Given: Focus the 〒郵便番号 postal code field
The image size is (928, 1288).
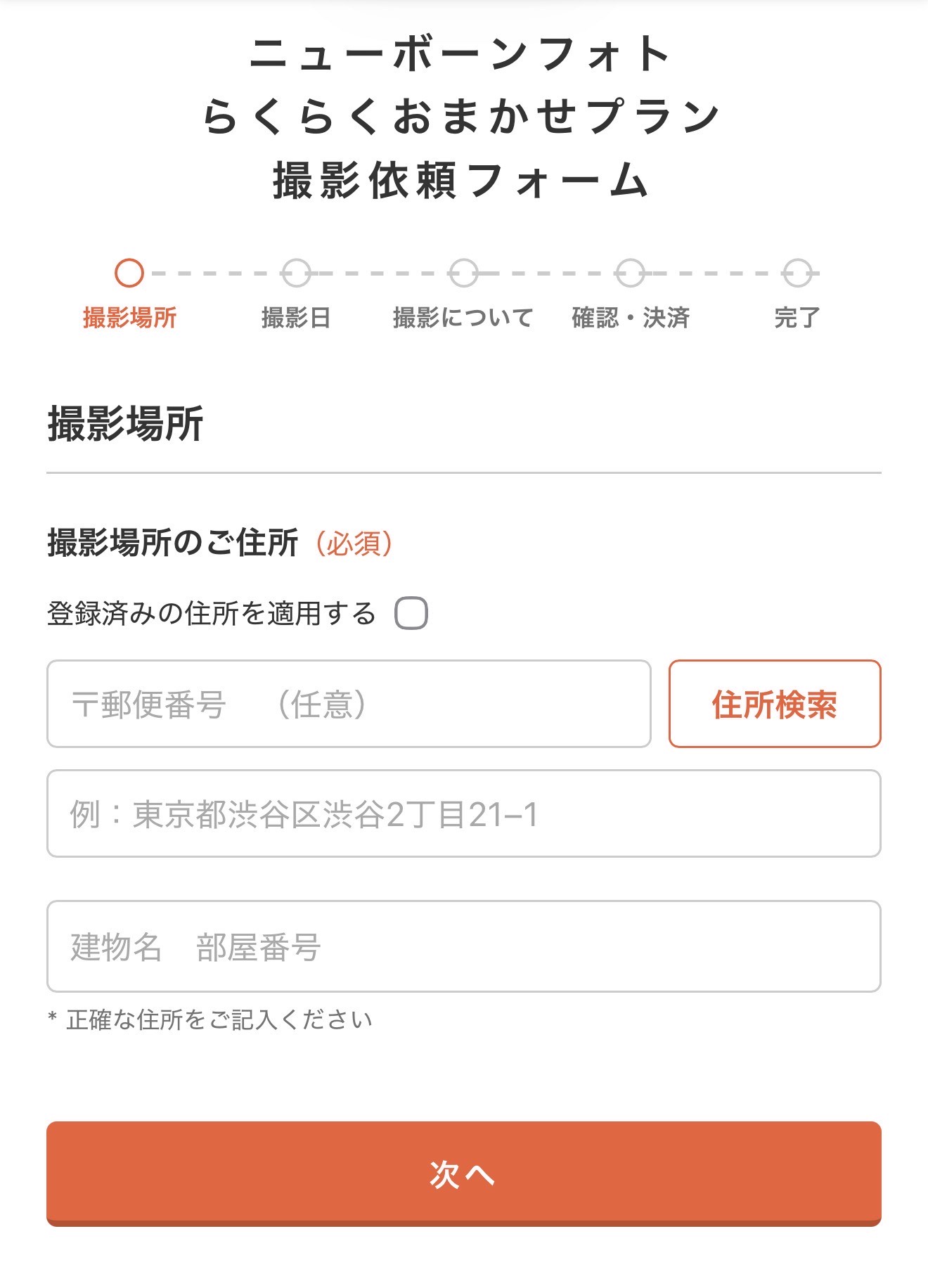Looking at the screenshot, I should pyautogui.click(x=349, y=704).
